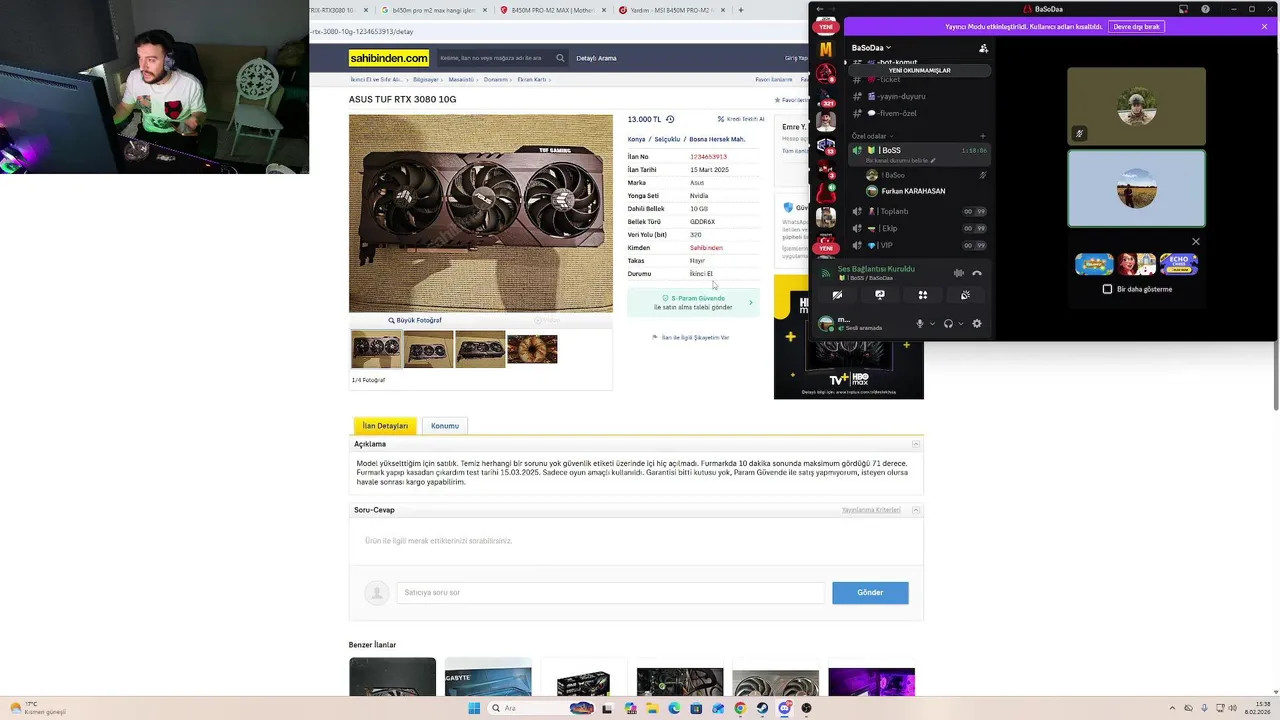1280x720 pixels.
Task: Collapse the Açıklama section
Action: pos(916,444)
